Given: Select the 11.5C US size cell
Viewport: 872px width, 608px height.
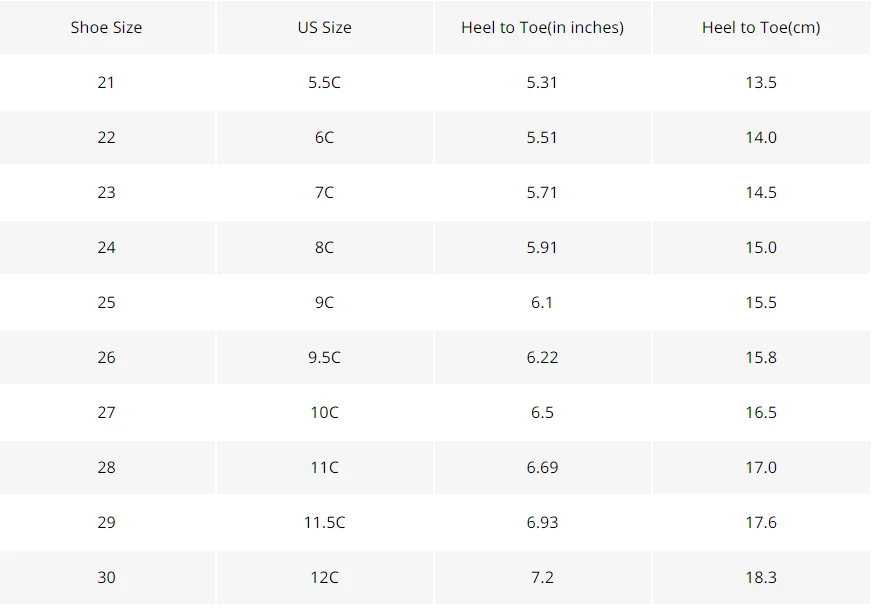Looking at the screenshot, I should point(325,523).
